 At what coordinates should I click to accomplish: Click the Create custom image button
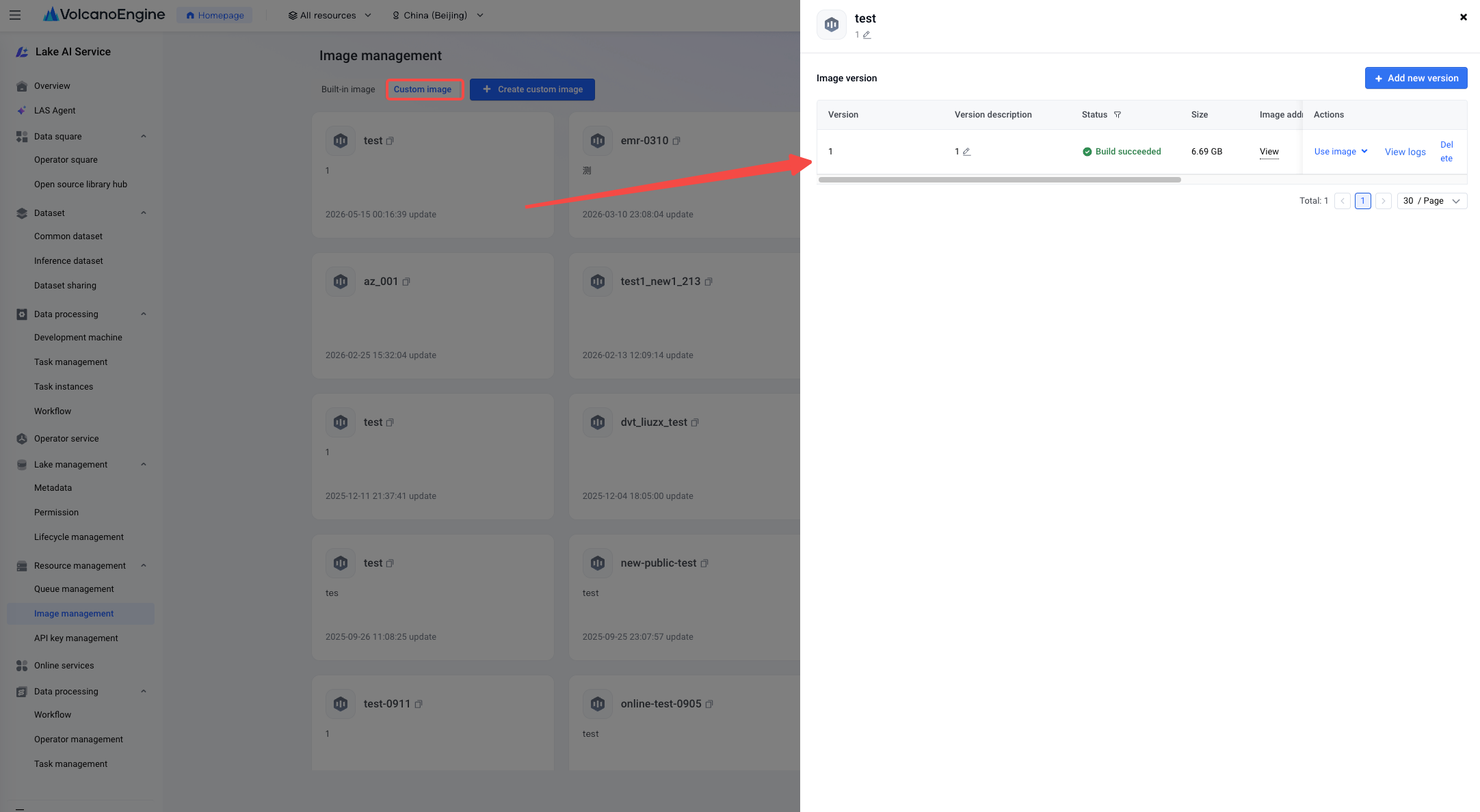click(x=532, y=90)
